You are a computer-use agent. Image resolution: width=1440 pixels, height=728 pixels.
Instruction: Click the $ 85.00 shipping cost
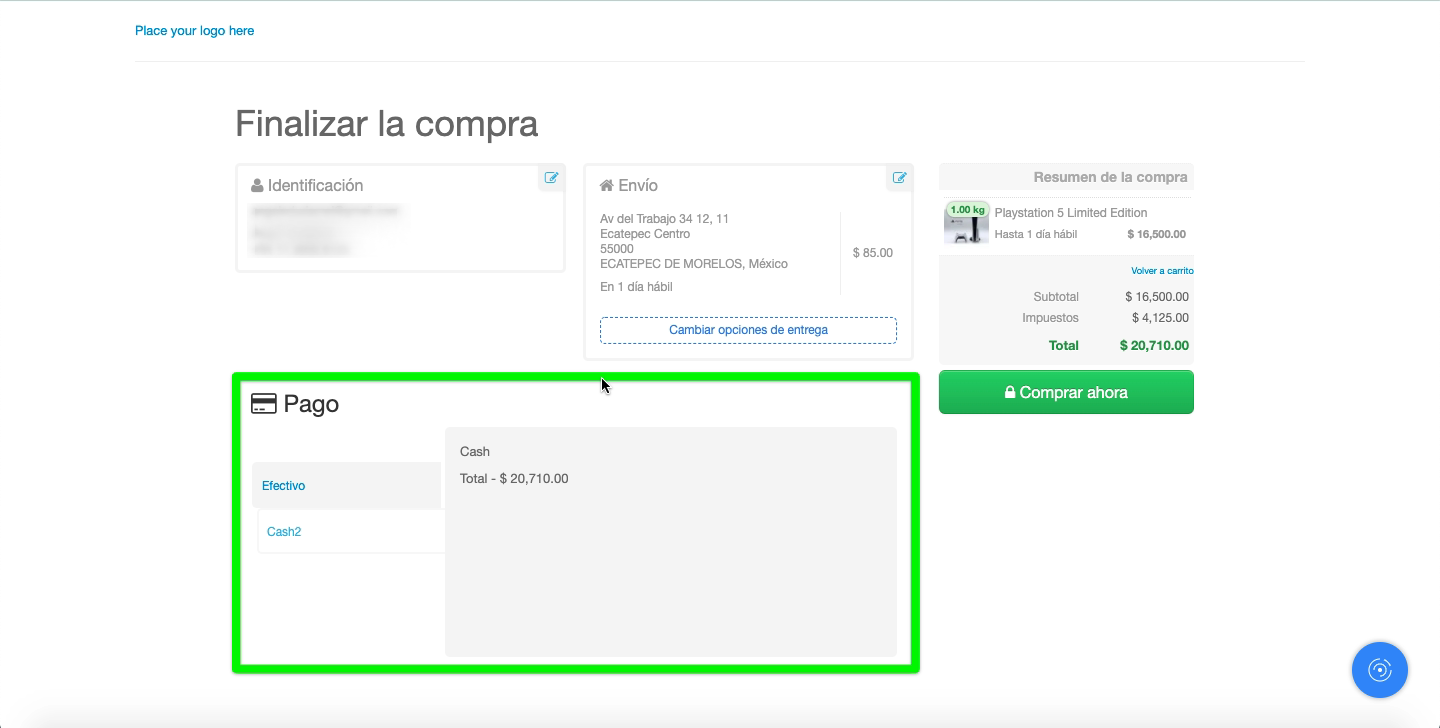point(873,253)
